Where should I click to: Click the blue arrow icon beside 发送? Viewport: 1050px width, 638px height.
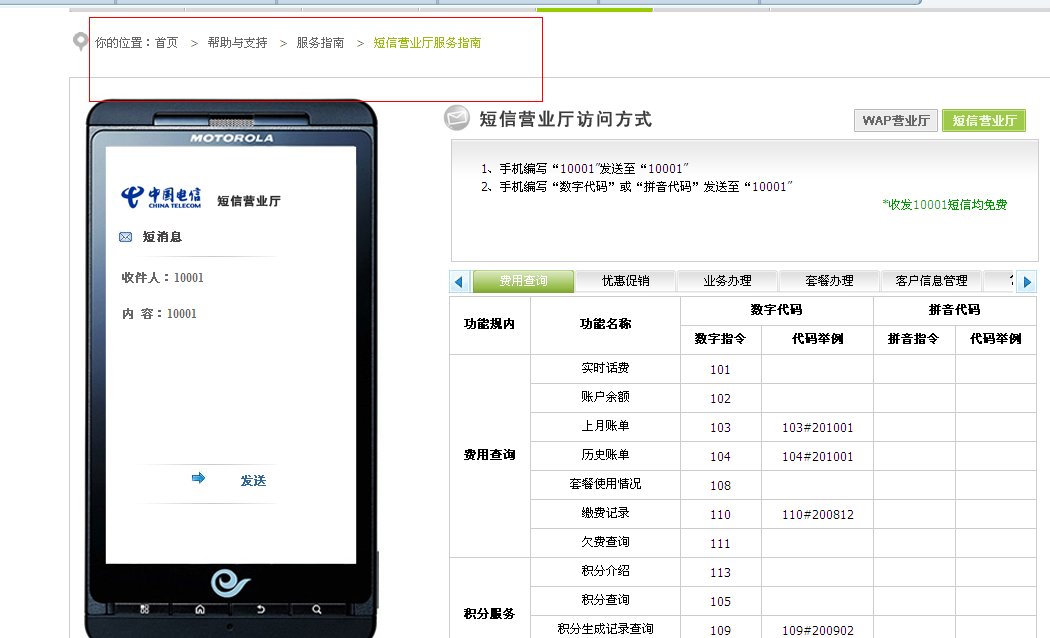198,479
